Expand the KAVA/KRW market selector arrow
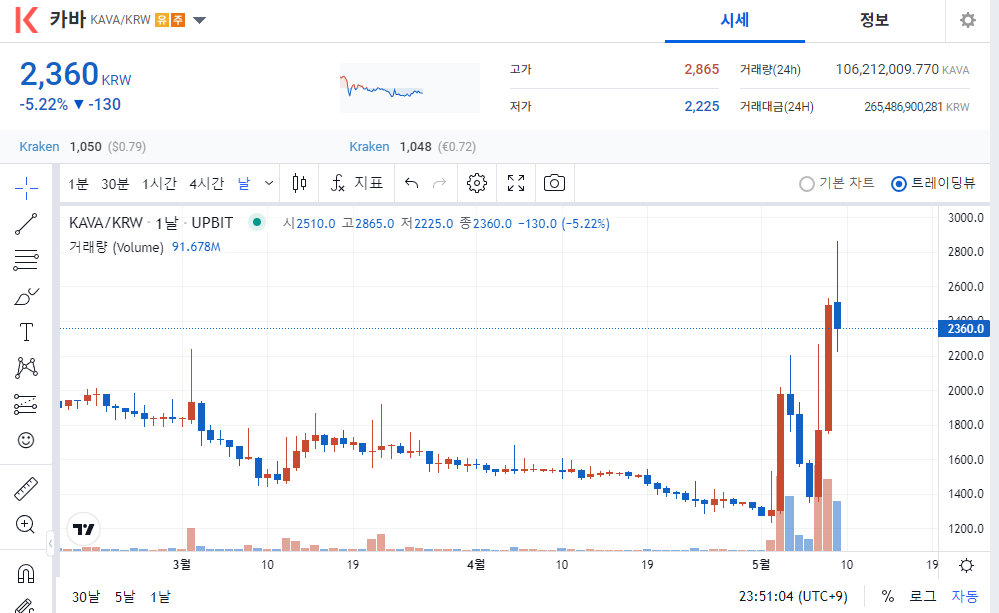 (199, 20)
